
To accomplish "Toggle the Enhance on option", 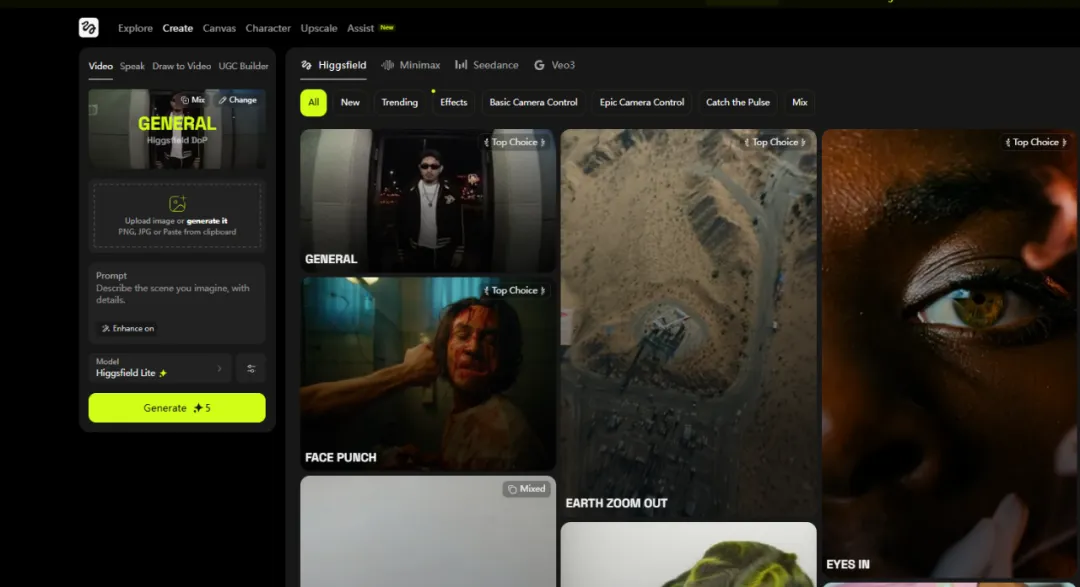I will point(127,328).
